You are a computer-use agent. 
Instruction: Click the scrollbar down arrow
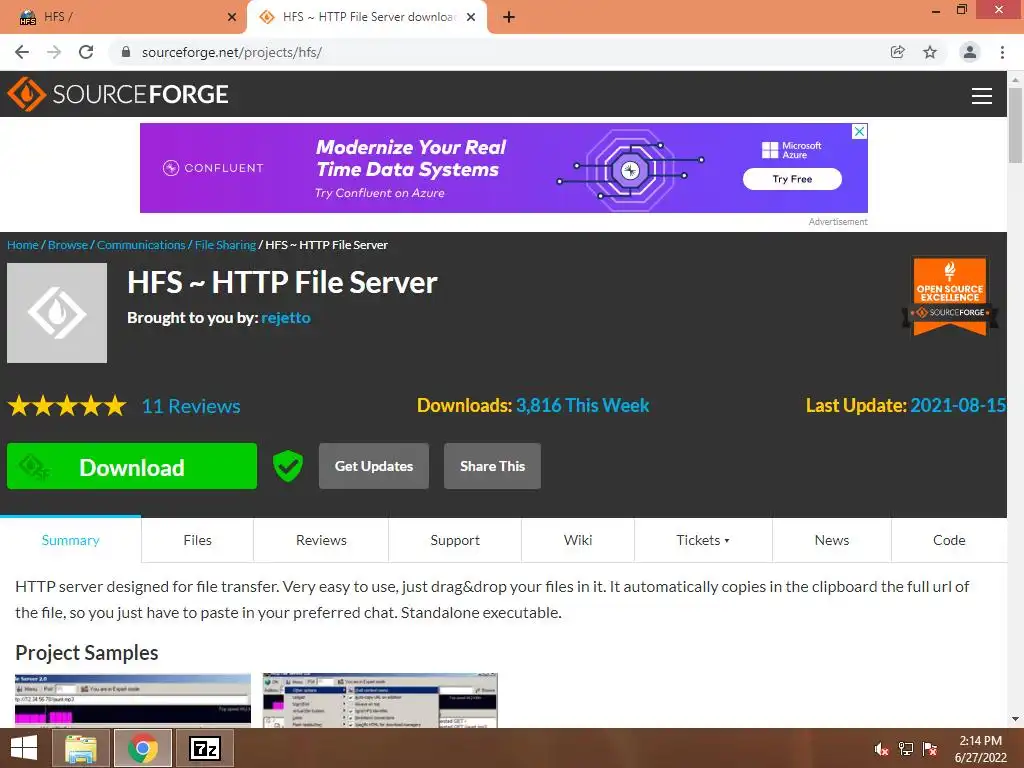point(1016,719)
